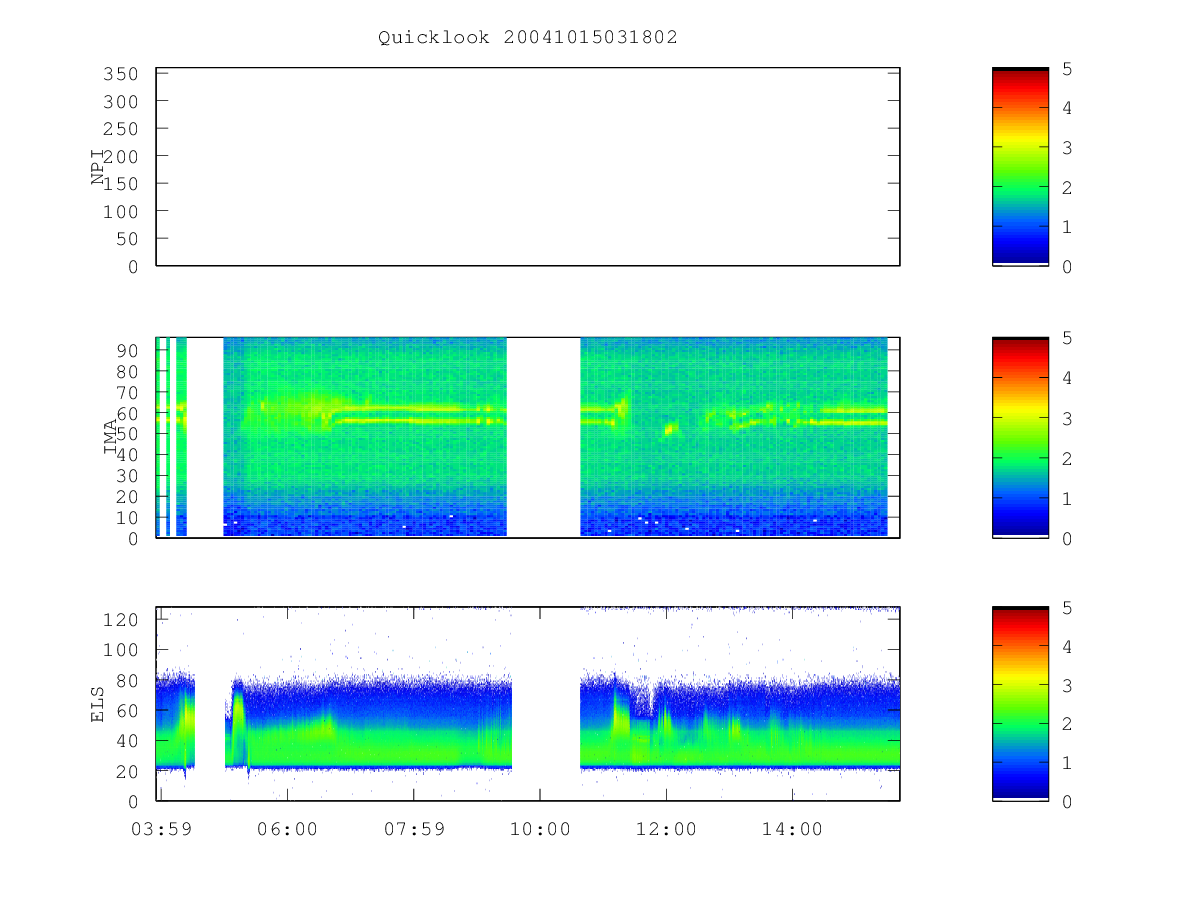
Task: Click the 14:00 time axis label
Action: click(792, 829)
